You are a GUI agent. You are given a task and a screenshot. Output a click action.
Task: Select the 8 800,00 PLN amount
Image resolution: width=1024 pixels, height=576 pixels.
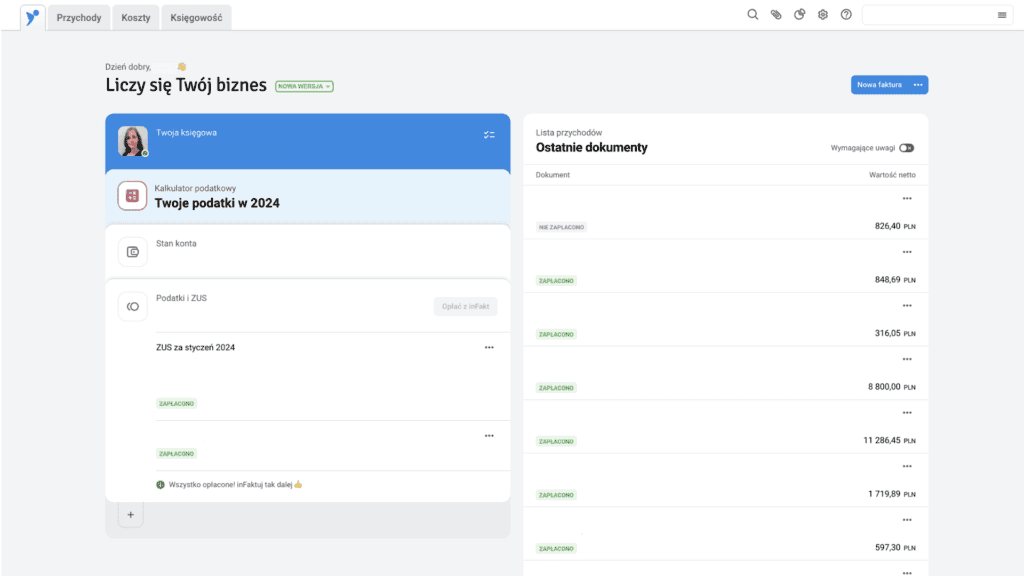tap(891, 387)
